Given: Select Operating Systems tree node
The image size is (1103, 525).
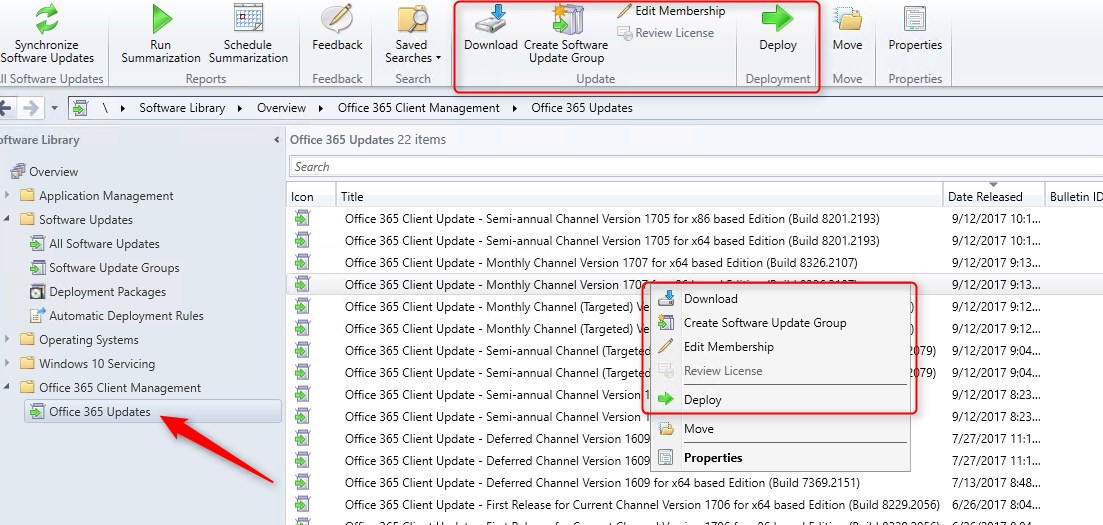Looking at the screenshot, I should (x=89, y=340).
